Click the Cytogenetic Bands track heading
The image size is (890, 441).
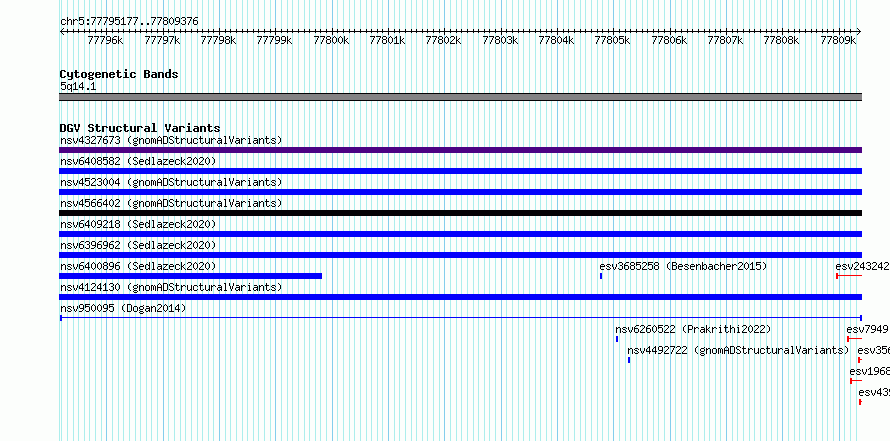coord(119,74)
